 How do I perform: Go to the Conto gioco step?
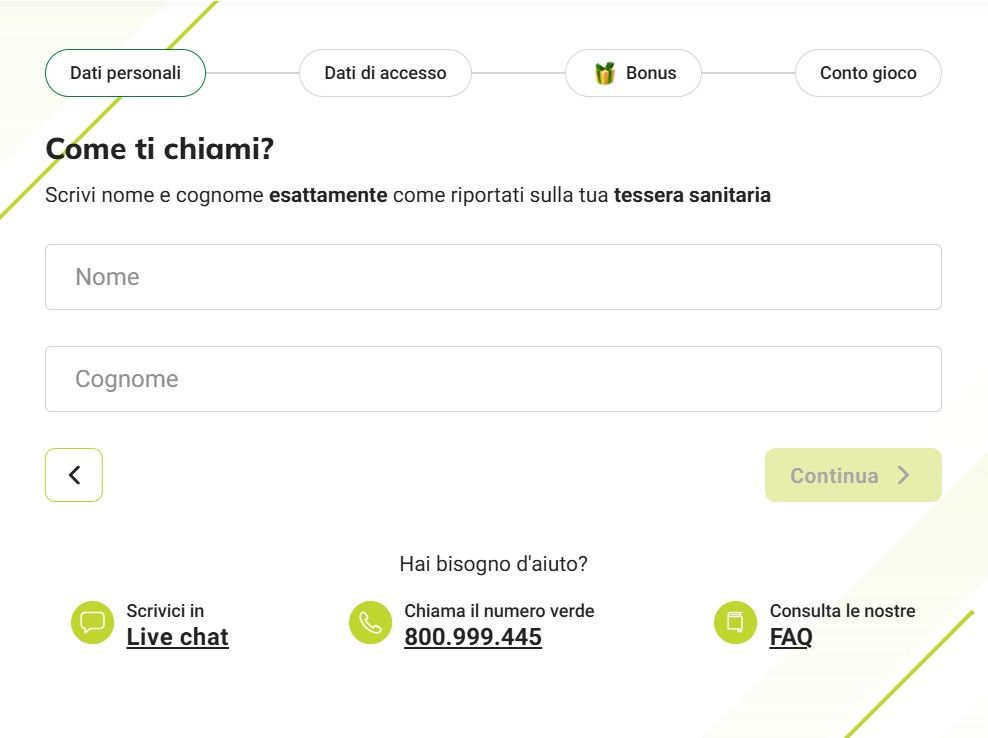[x=867, y=72]
